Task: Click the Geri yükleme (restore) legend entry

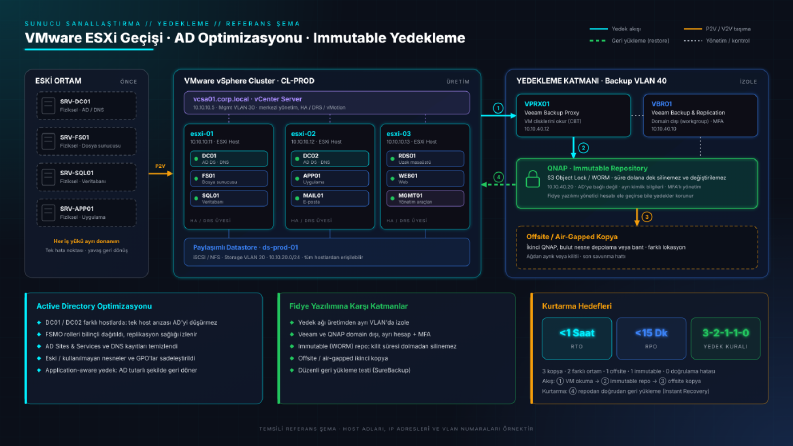Action: 629,41
